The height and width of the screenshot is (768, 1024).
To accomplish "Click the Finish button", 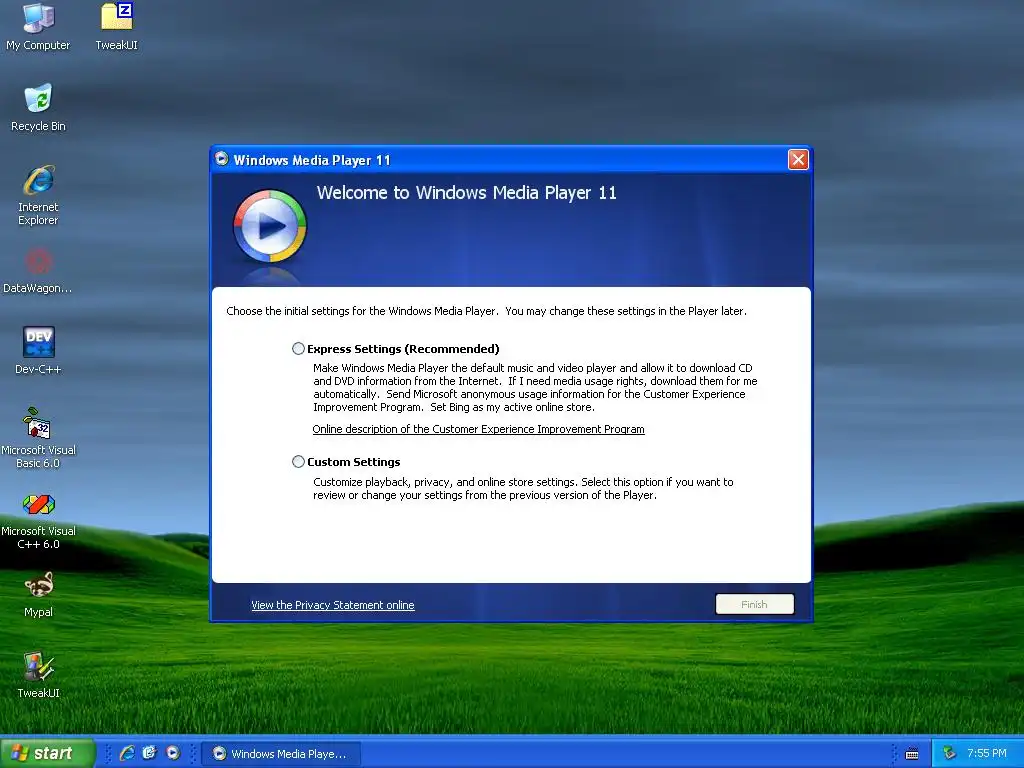I will click(x=754, y=604).
